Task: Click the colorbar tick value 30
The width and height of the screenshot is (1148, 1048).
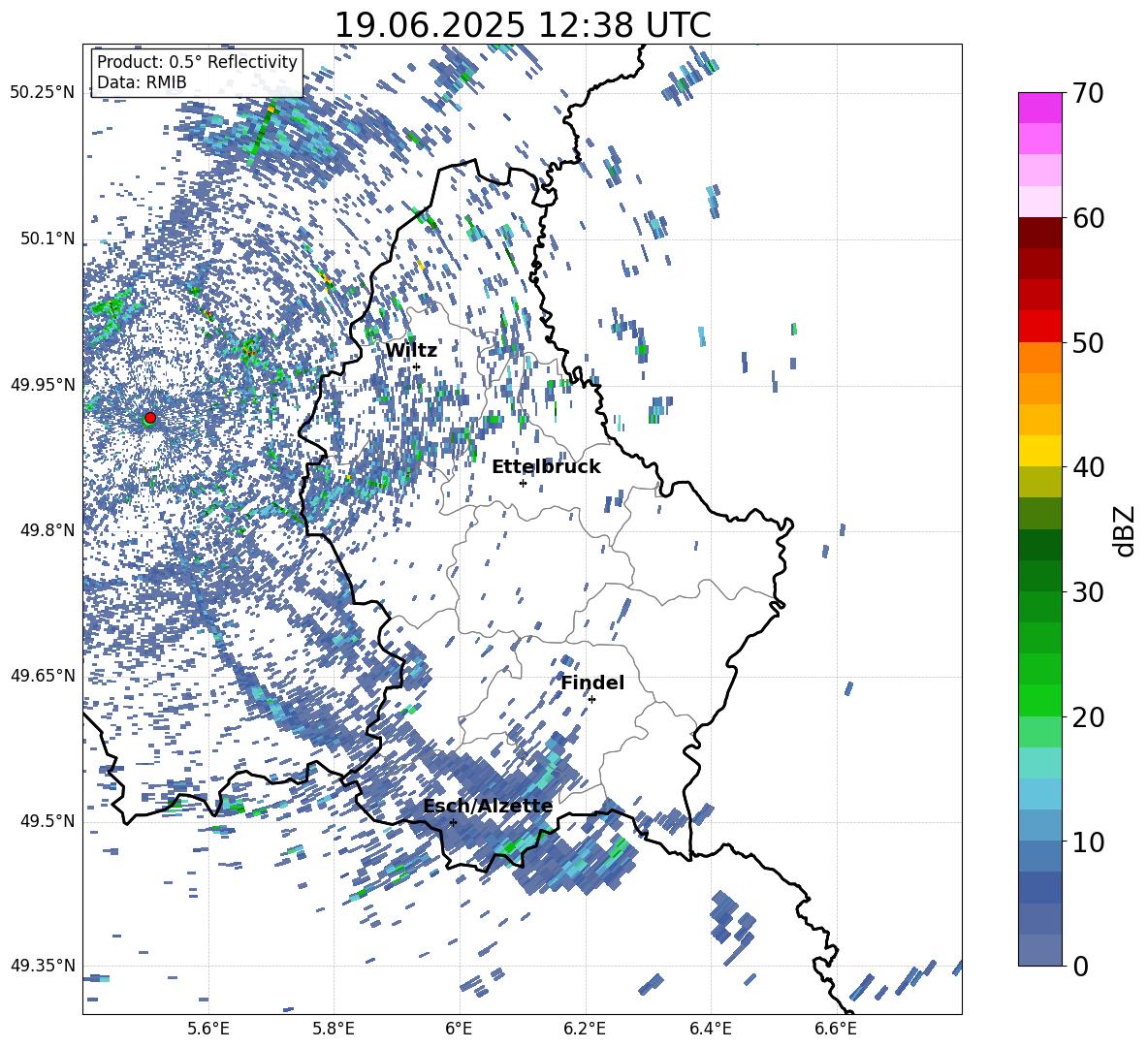Action: pos(1088,592)
